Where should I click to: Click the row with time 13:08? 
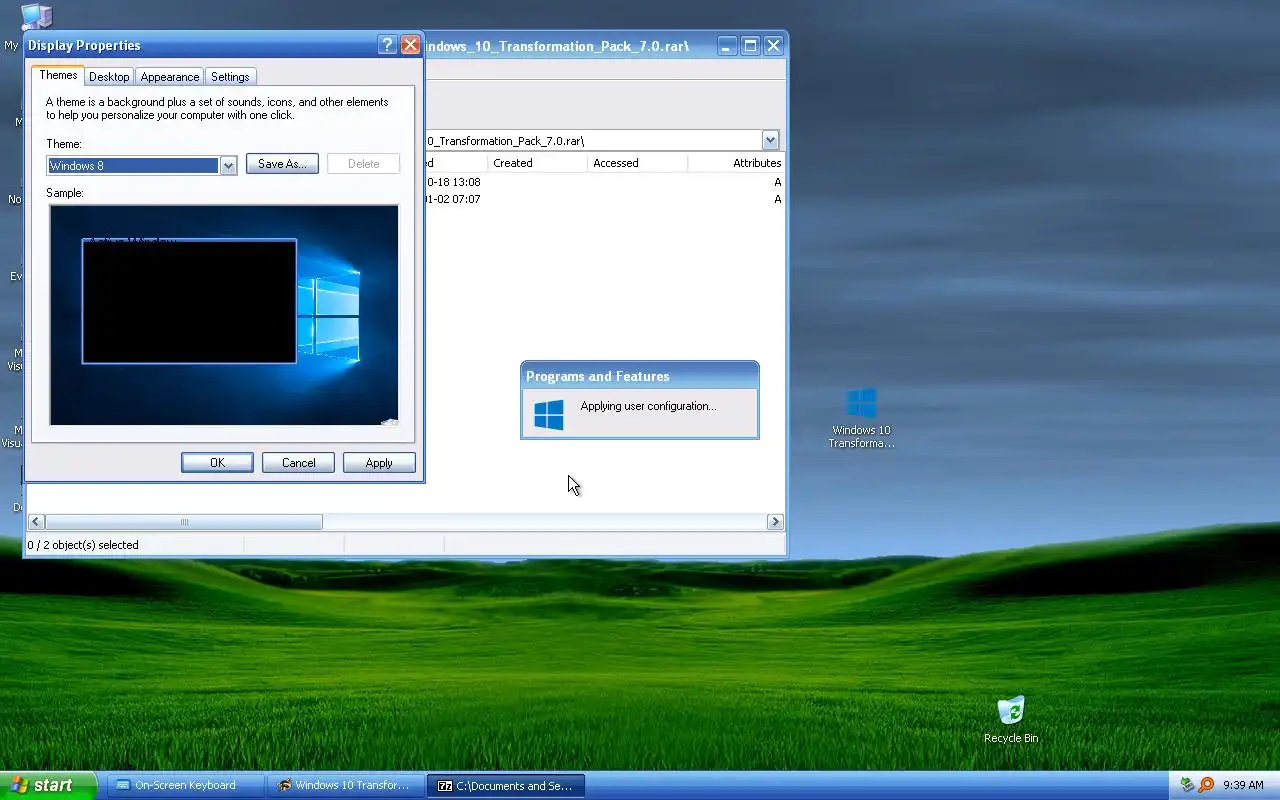[x=604, y=182]
